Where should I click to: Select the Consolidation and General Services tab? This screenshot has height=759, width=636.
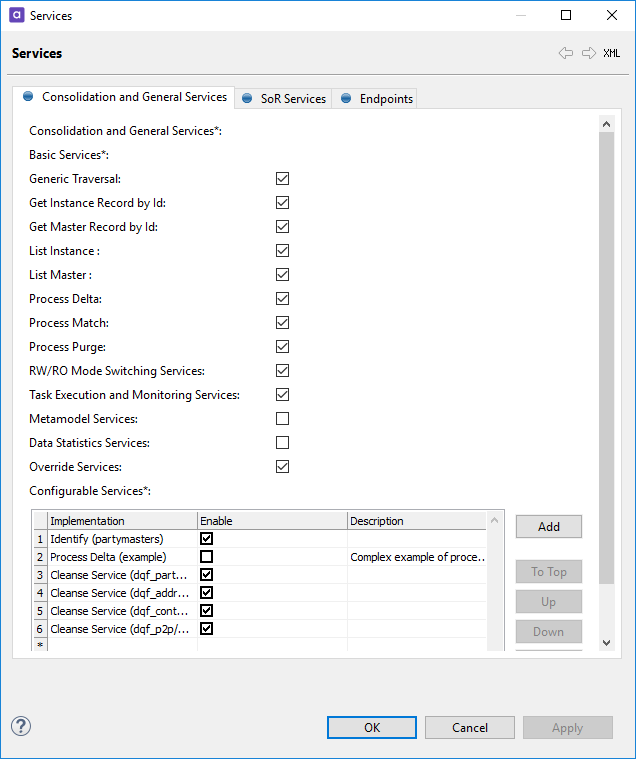point(124,97)
